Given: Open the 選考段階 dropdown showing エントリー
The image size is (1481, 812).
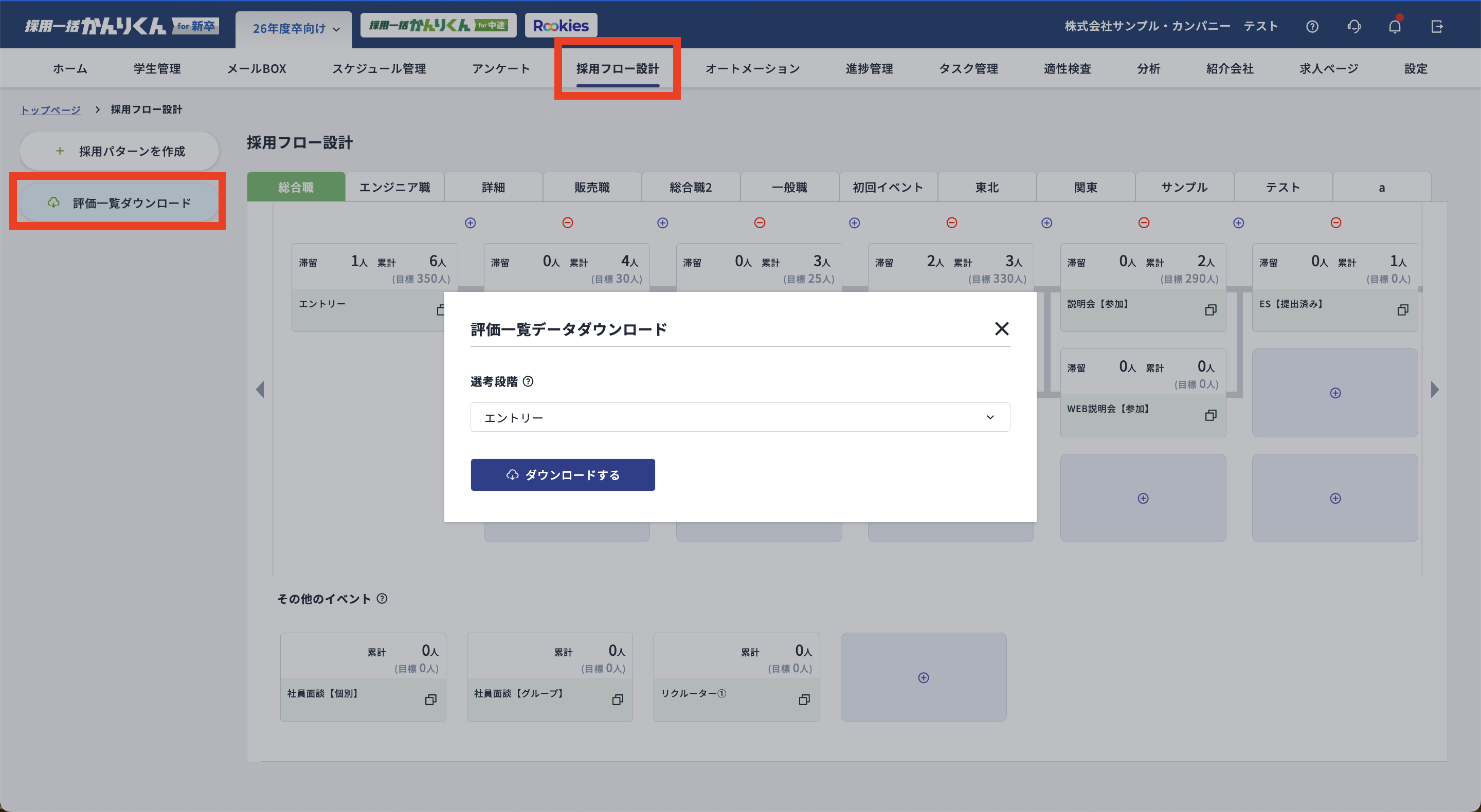Looking at the screenshot, I should click(x=739, y=417).
